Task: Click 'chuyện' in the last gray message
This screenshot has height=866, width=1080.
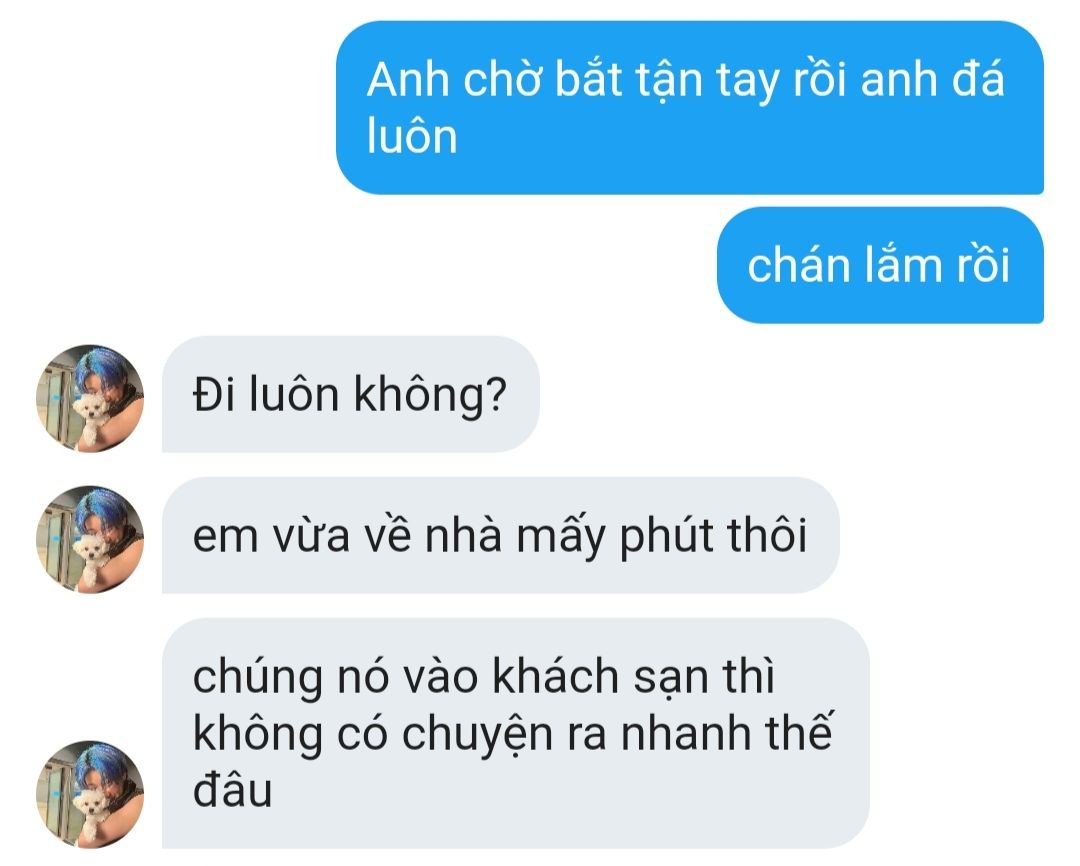Action: click(477, 735)
